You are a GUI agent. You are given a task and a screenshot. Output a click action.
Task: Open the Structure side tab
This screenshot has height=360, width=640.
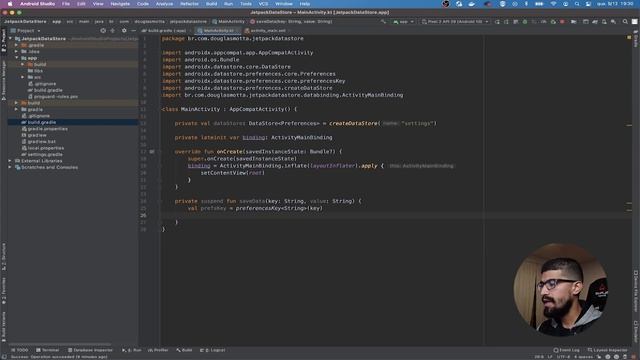click(4, 257)
